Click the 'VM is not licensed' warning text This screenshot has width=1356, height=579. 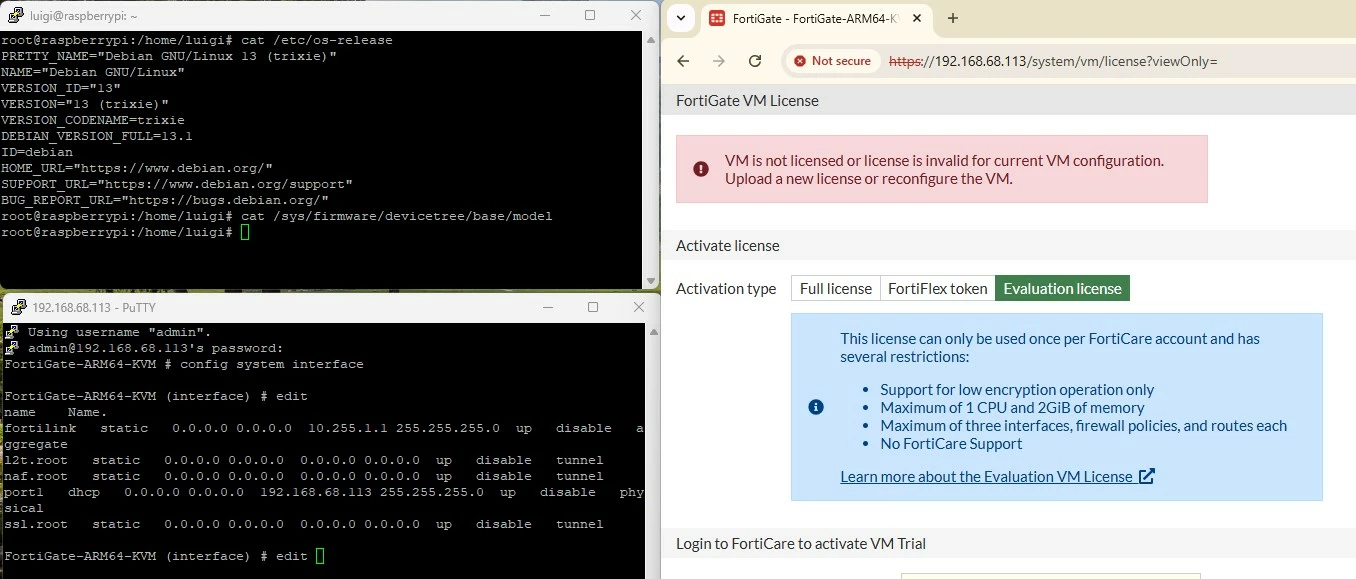[x=944, y=170]
